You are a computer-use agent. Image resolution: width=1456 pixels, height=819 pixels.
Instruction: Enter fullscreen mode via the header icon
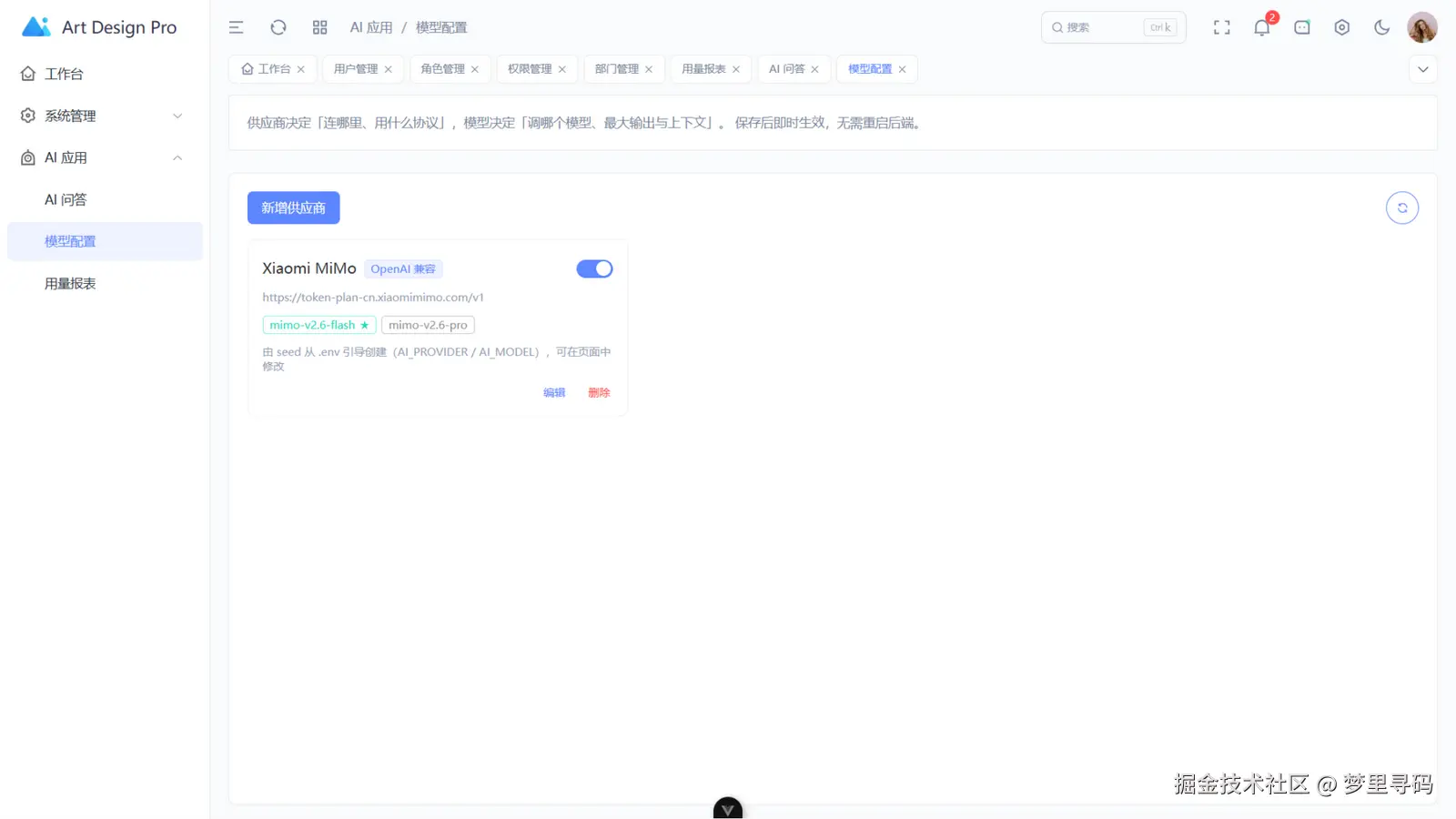[x=1222, y=27]
